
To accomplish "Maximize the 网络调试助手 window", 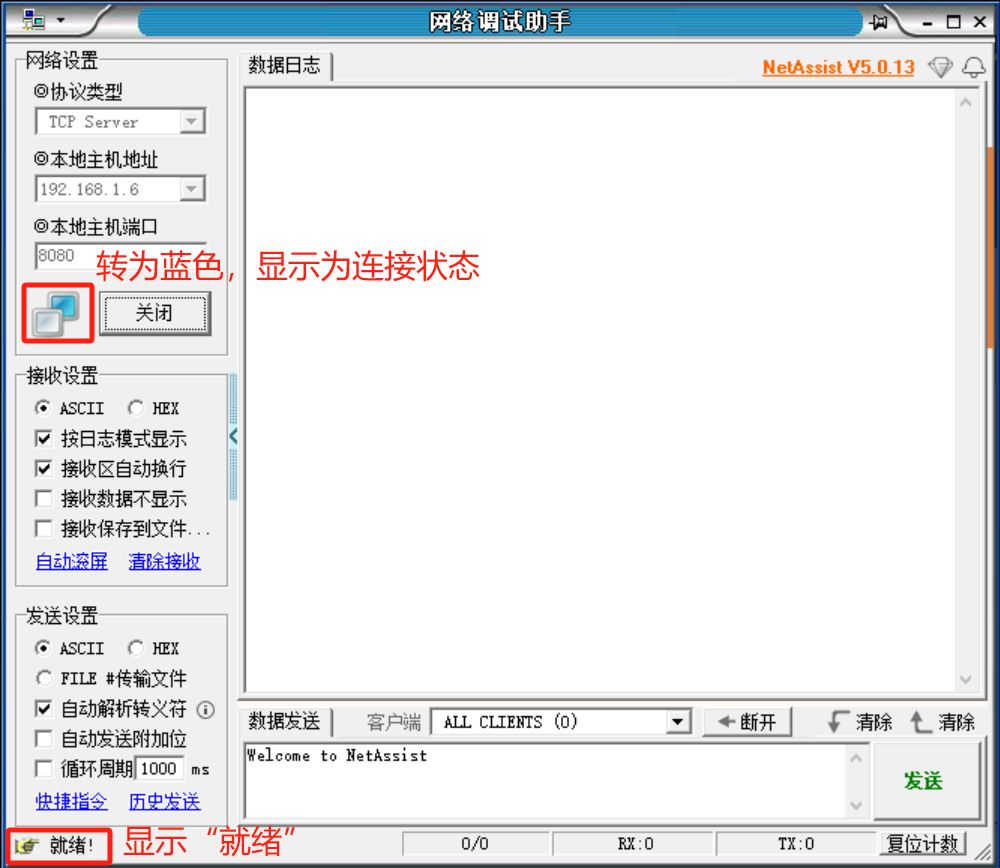I will tap(953, 22).
